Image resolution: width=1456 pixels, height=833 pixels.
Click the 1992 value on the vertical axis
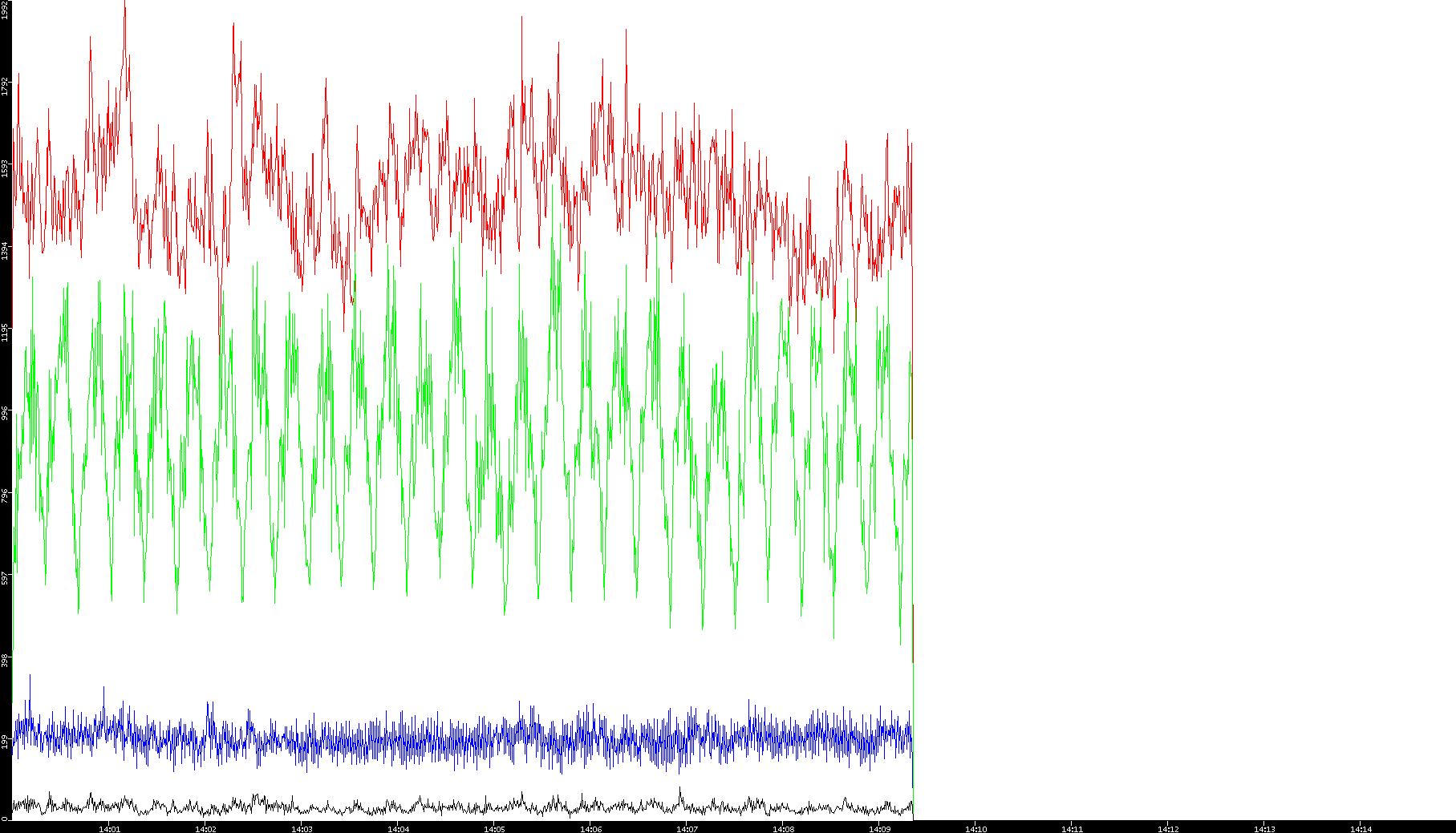point(5,10)
